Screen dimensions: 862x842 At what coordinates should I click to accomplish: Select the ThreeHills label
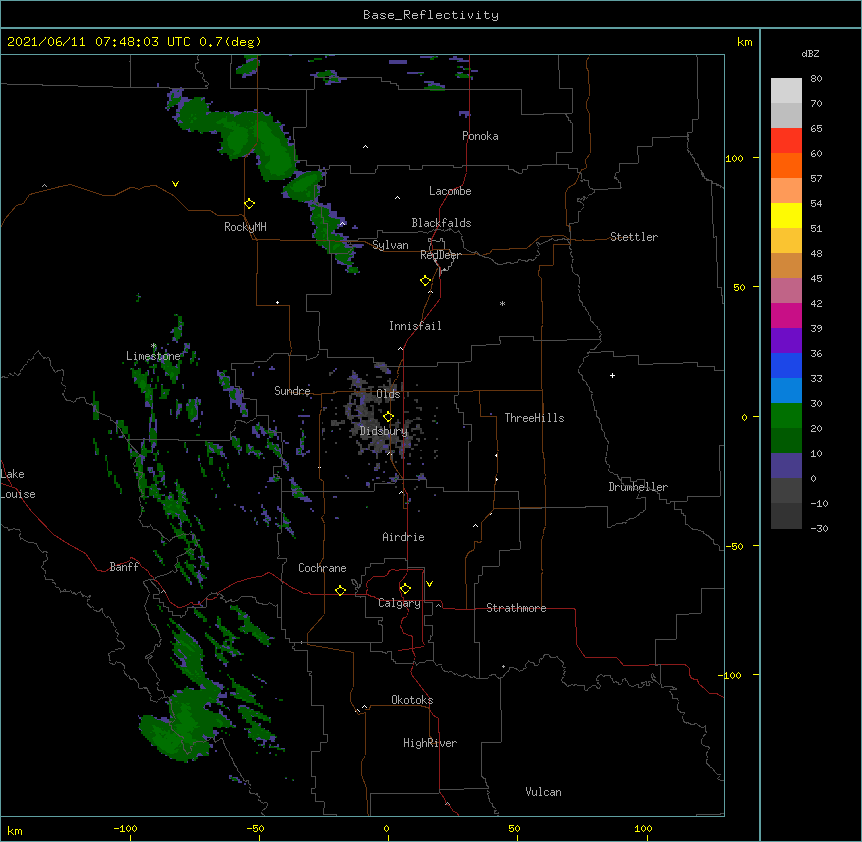coord(534,418)
